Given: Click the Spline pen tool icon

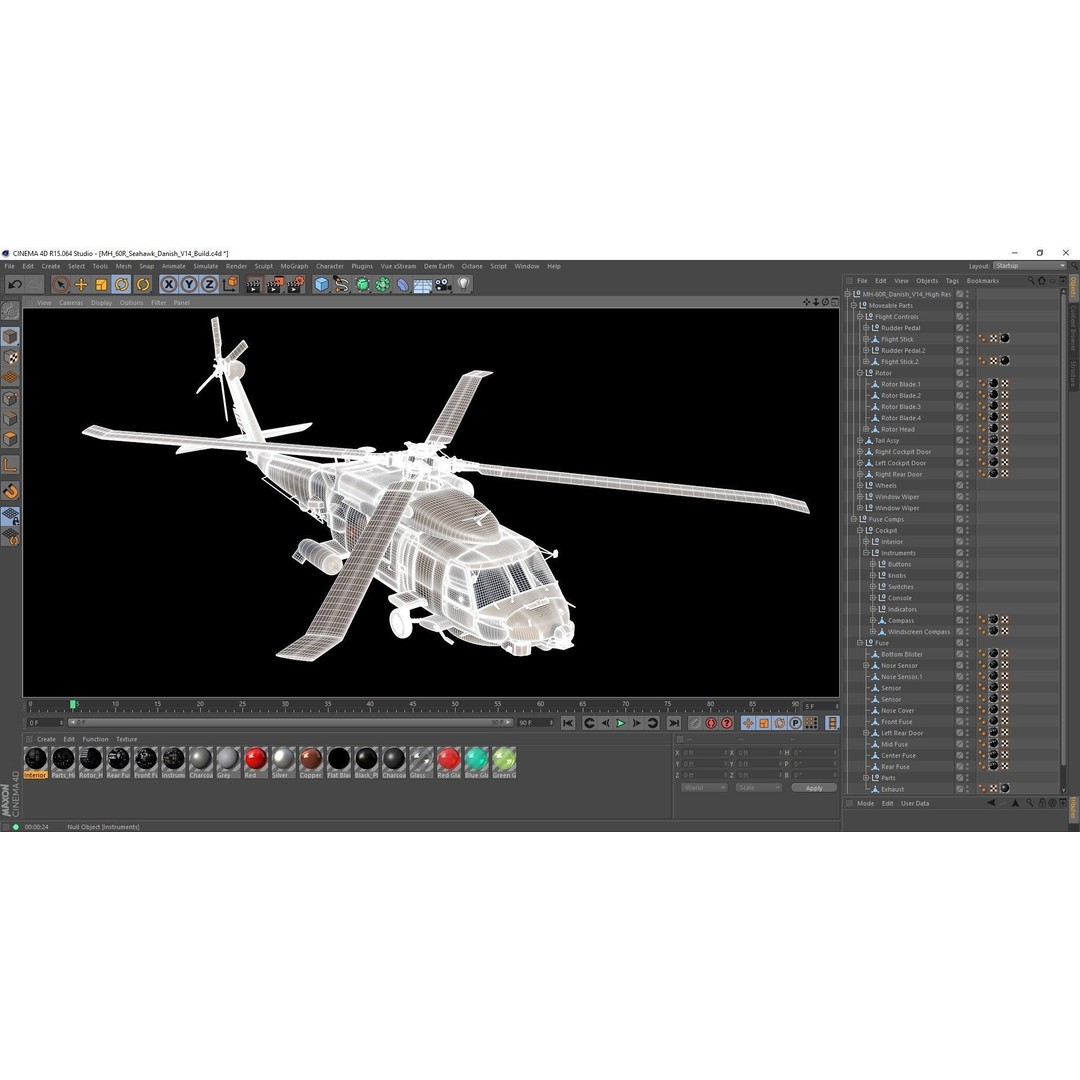Looking at the screenshot, I should (342, 284).
